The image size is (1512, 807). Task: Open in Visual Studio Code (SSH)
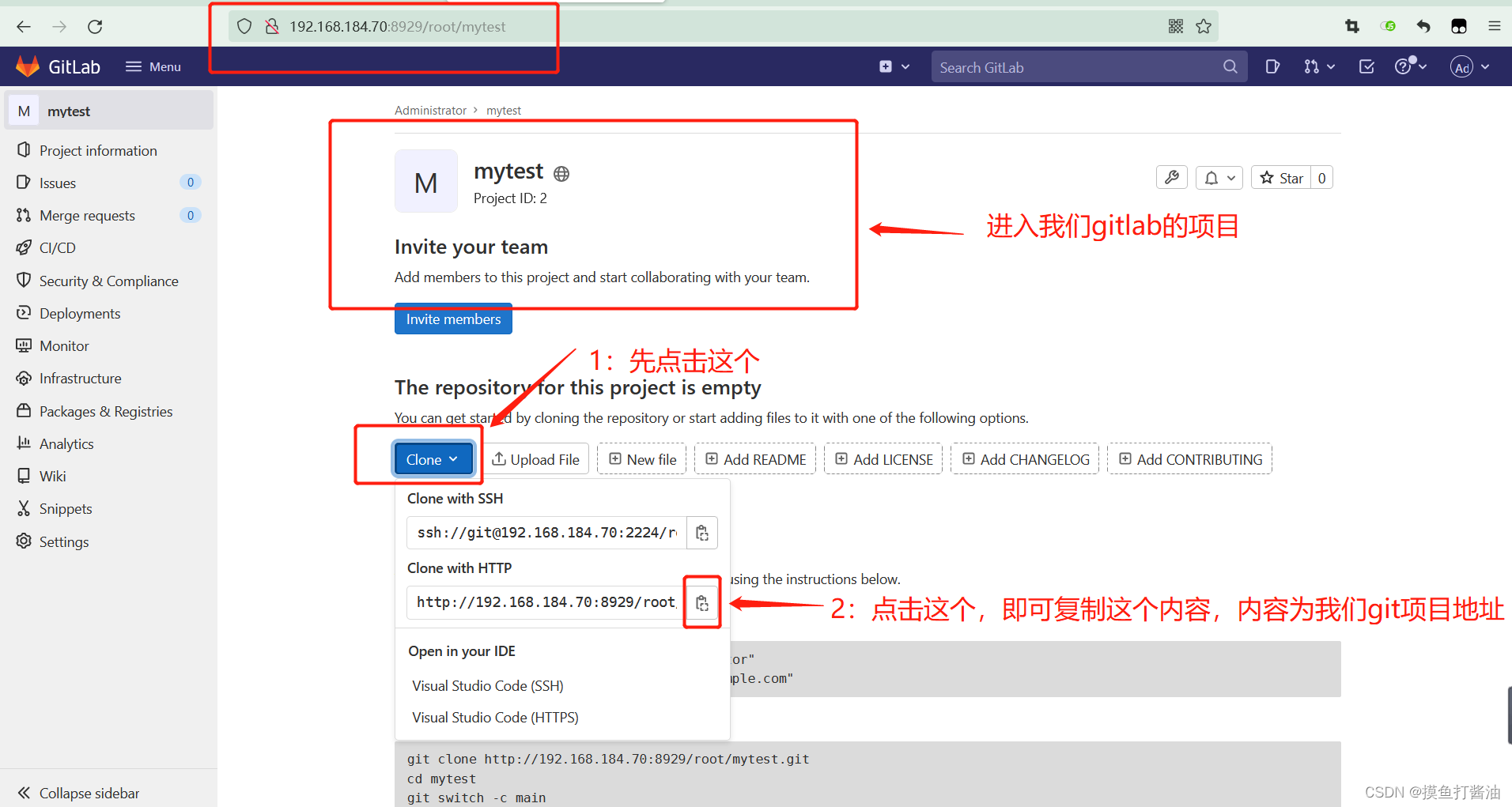pos(488,686)
